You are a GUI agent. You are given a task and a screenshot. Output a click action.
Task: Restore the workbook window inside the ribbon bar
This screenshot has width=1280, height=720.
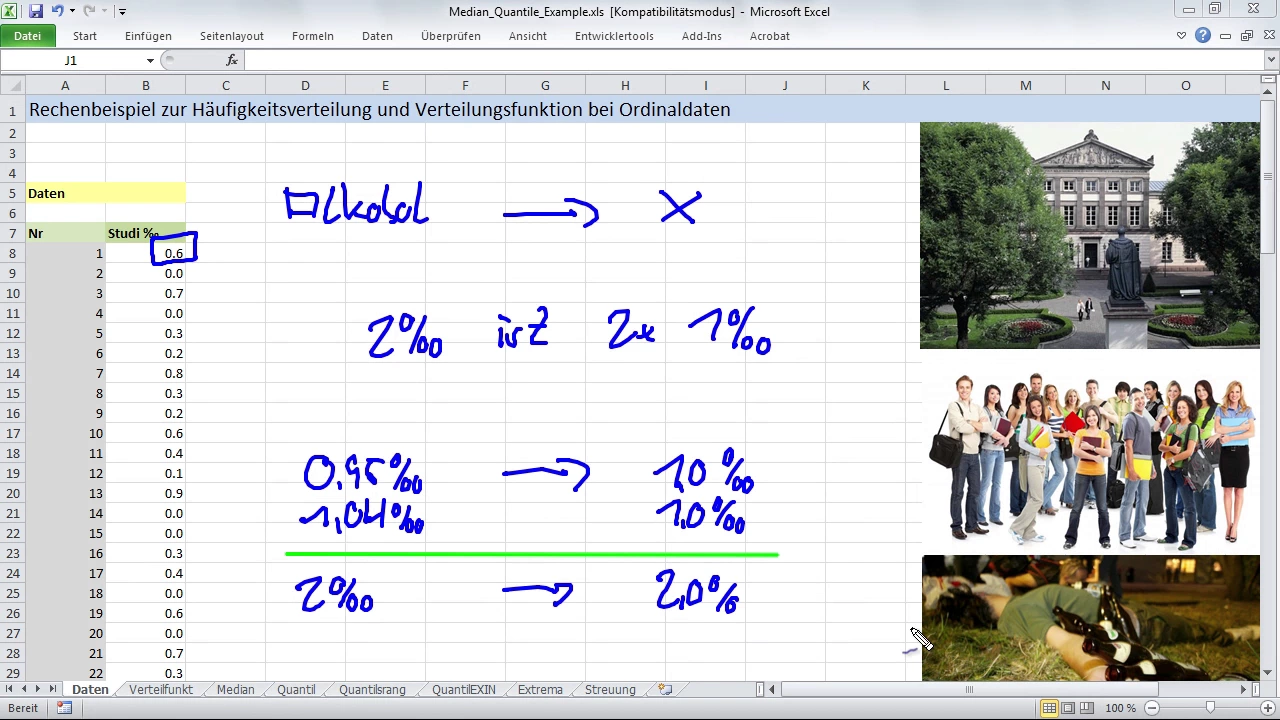pos(1247,36)
